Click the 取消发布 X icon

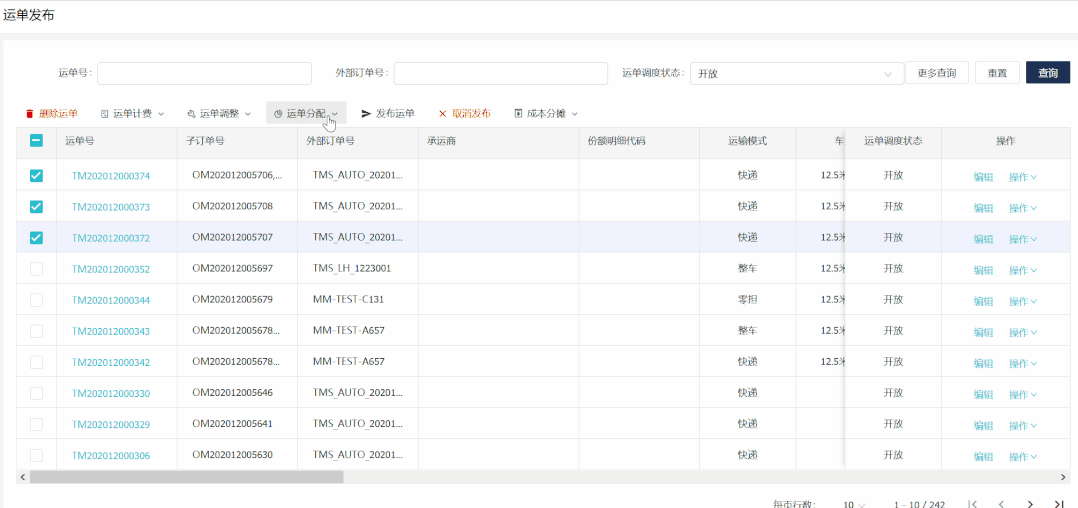pyautogui.click(x=443, y=114)
